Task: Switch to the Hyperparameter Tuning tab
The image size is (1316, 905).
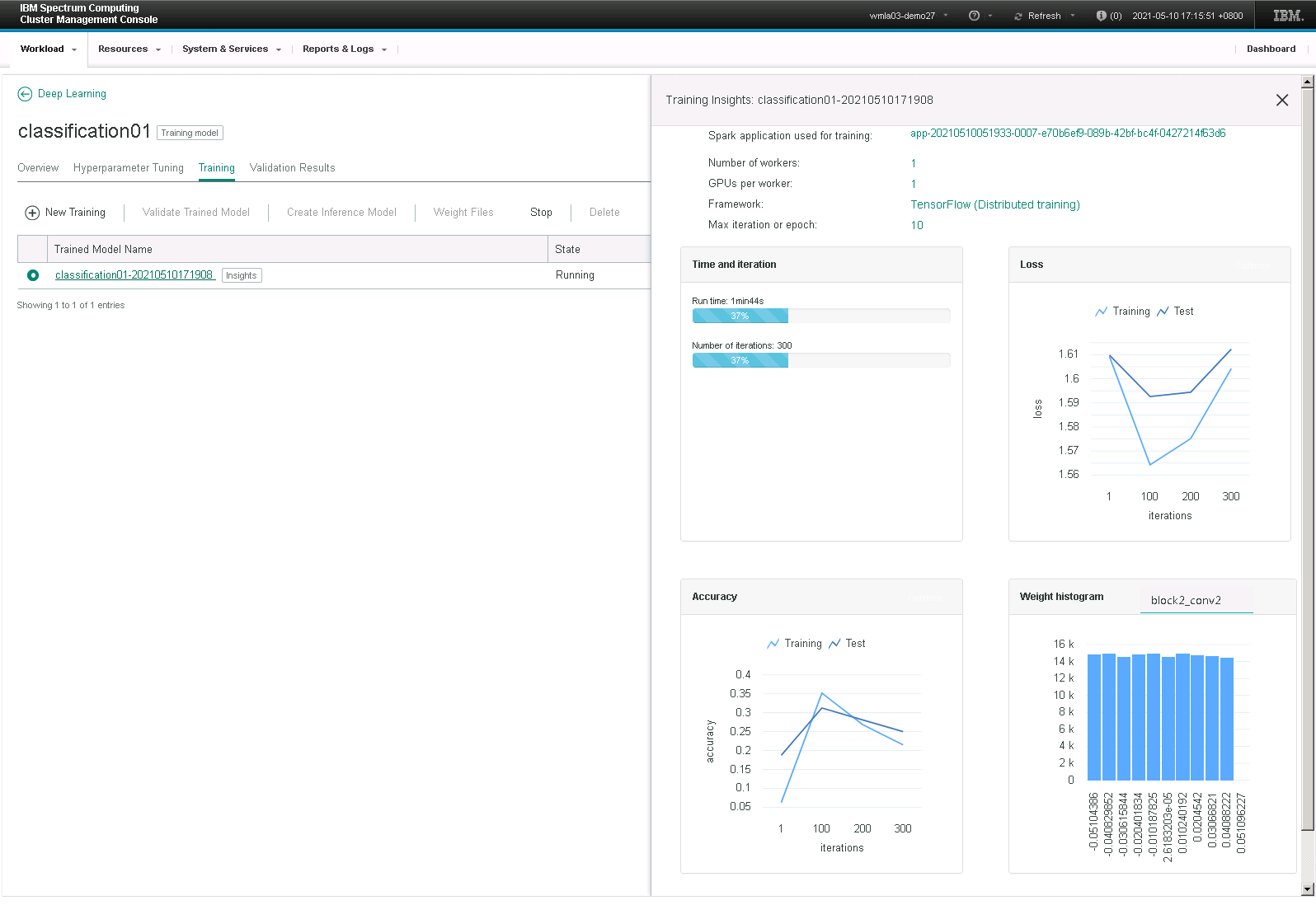Action: tap(129, 168)
